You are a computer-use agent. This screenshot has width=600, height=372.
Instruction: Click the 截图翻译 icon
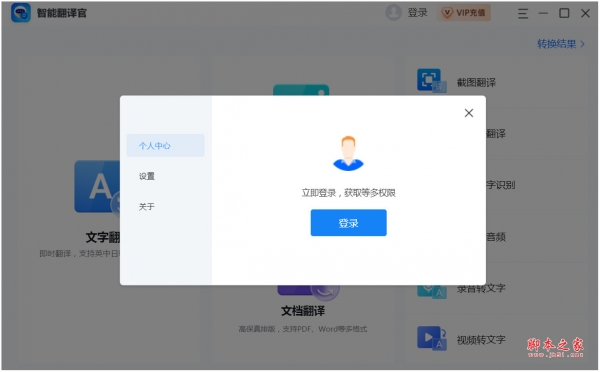click(x=431, y=81)
